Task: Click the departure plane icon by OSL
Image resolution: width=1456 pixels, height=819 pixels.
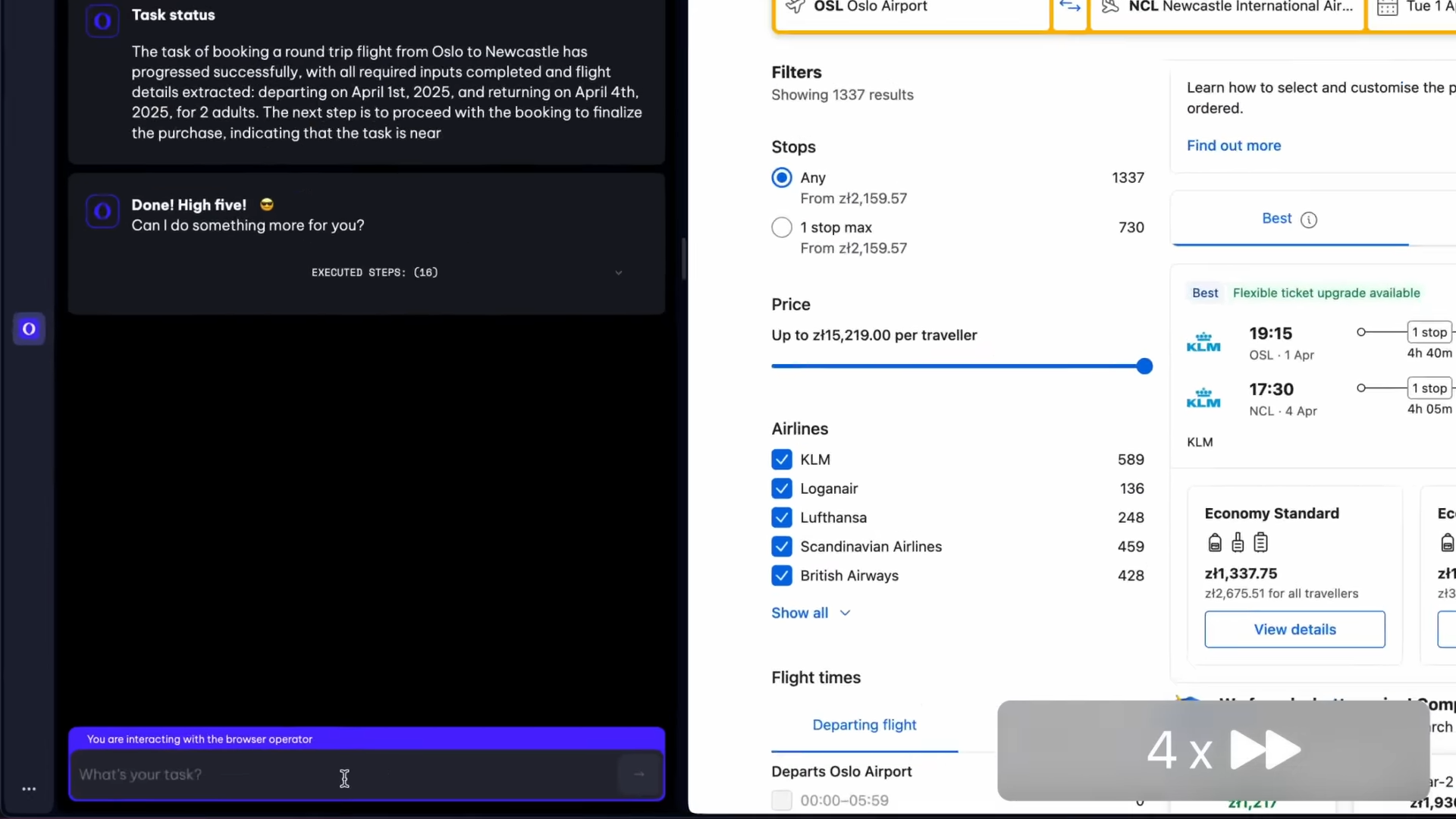Action: 795,7
